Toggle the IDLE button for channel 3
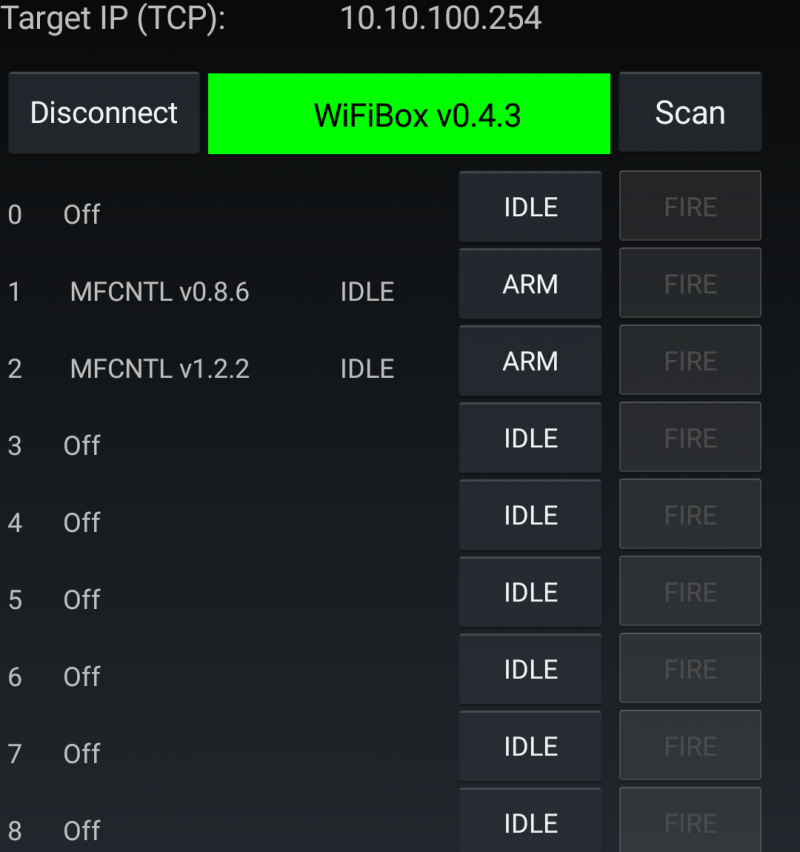This screenshot has width=800, height=852. point(530,438)
